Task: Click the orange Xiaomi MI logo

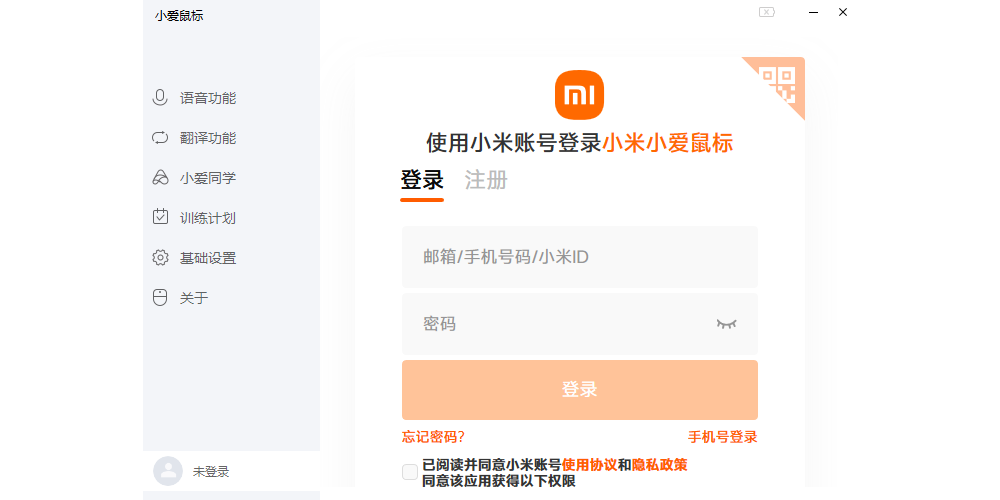Action: [x=580, y=95]
